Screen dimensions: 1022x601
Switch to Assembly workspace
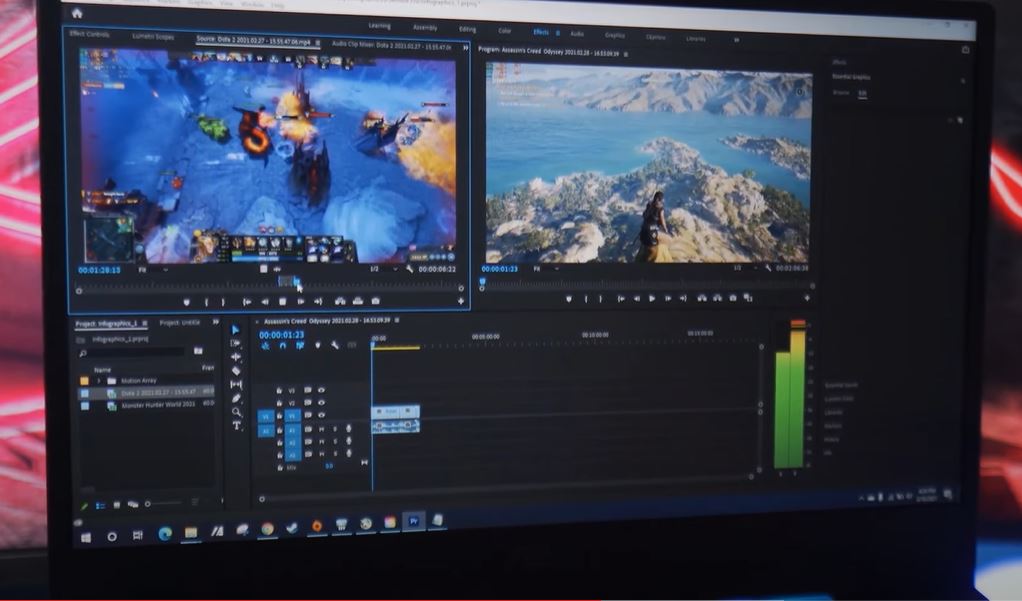[x=425, y=27]
